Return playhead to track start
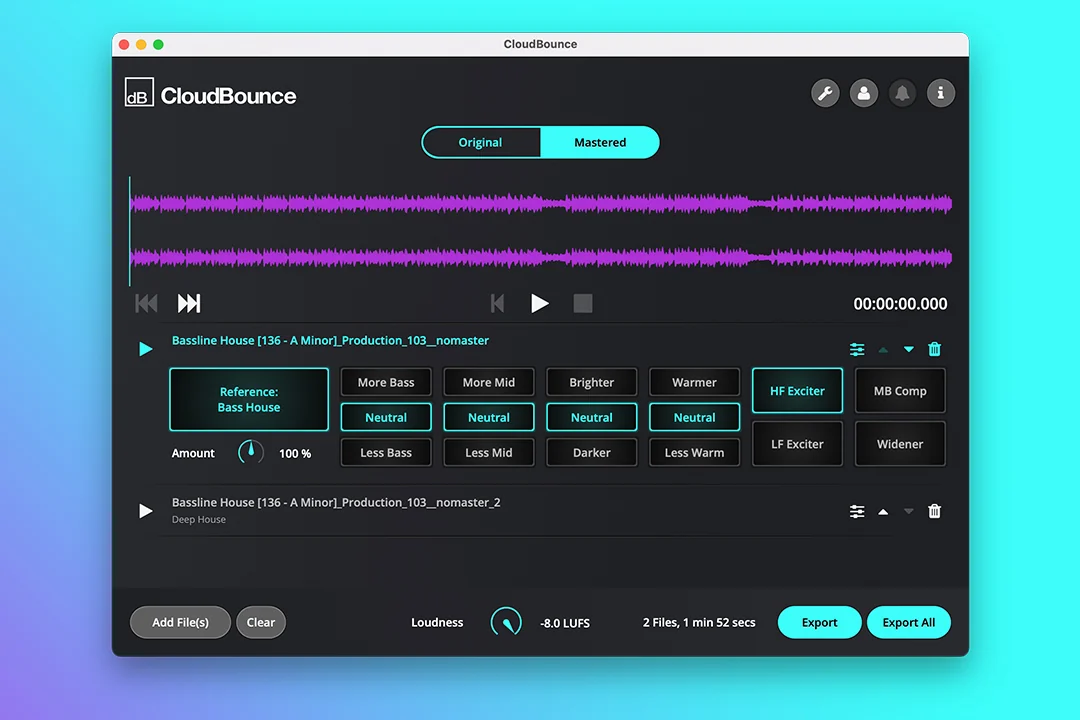This screenshot has width=1080, height=720. tap(497, 303)
